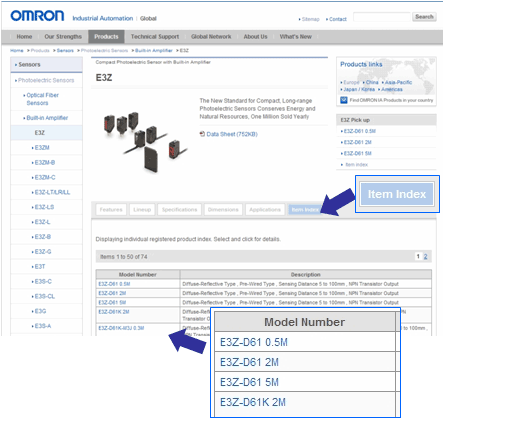Screen dimensions: 505x427
Task: Open E3Z-D61 0.5M in model table
Action: click(x=114, y=284)
